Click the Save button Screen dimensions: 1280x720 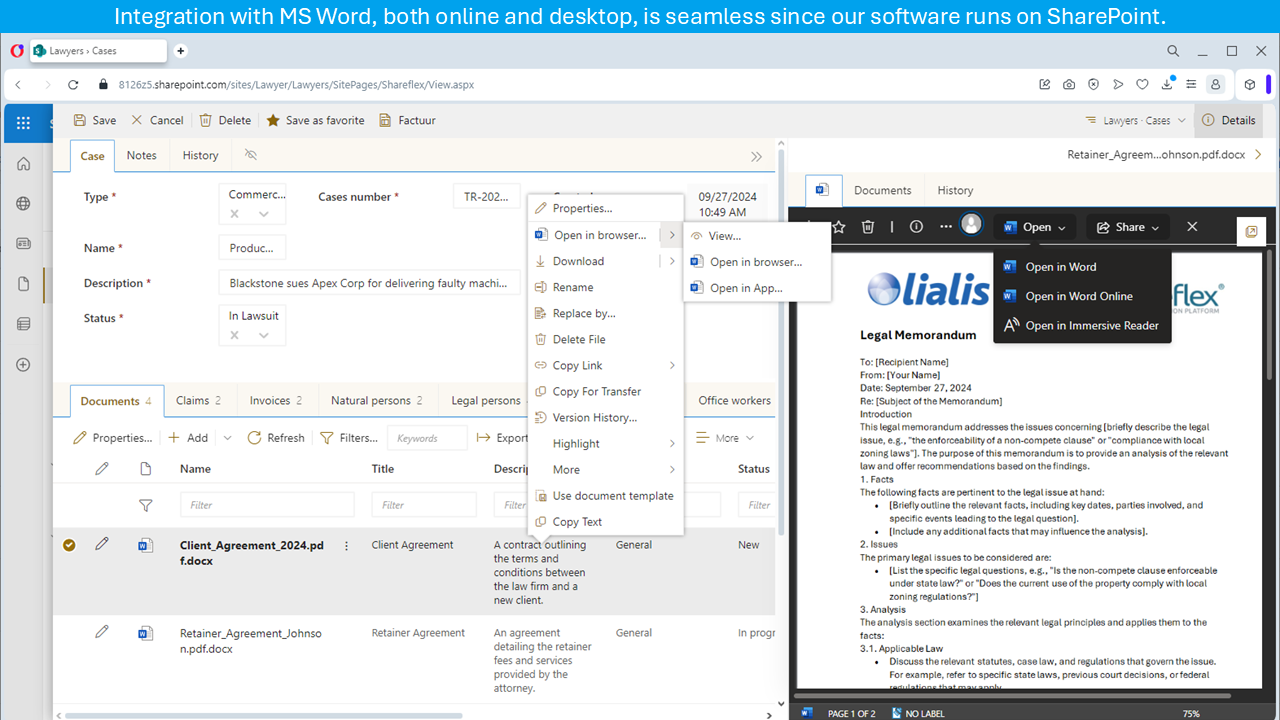point(95,120)
